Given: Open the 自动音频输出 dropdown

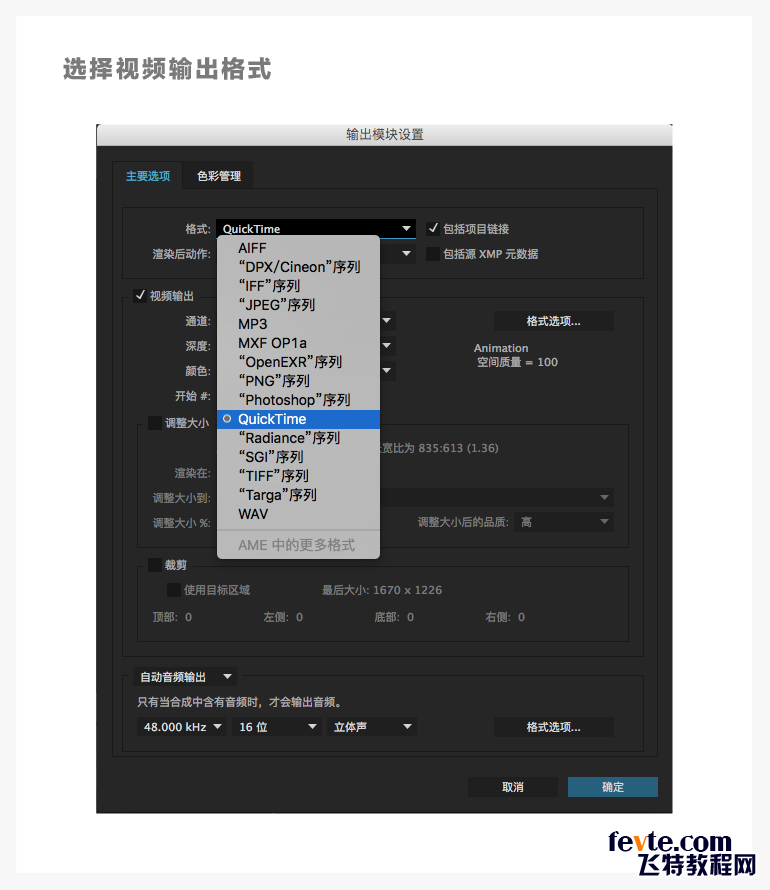Looking at the screenshot, I should click(186, 677).
